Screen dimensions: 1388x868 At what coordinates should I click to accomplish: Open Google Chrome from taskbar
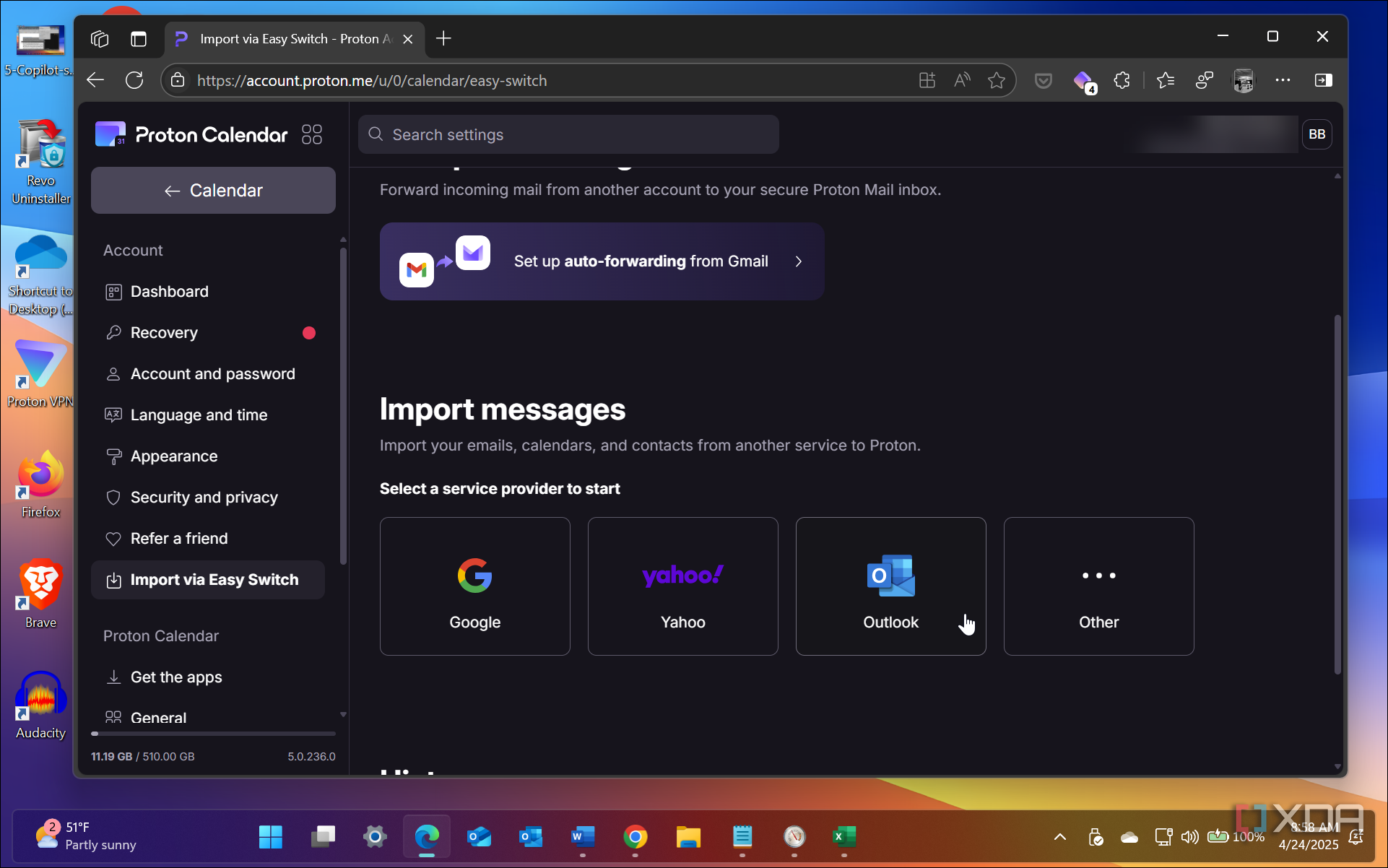(x=636, y=837)
